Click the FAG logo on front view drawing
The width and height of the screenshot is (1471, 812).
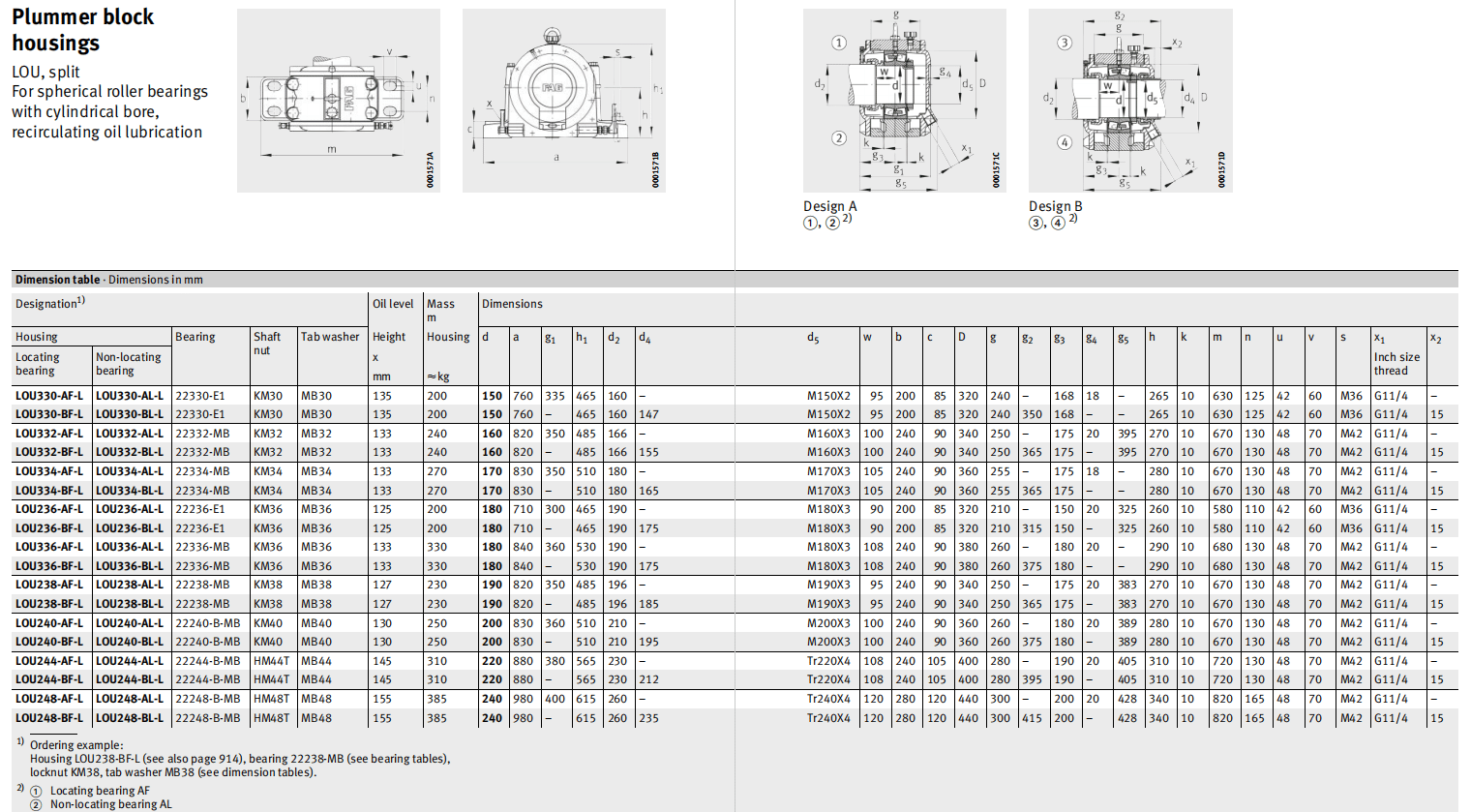tap(552, 88)
